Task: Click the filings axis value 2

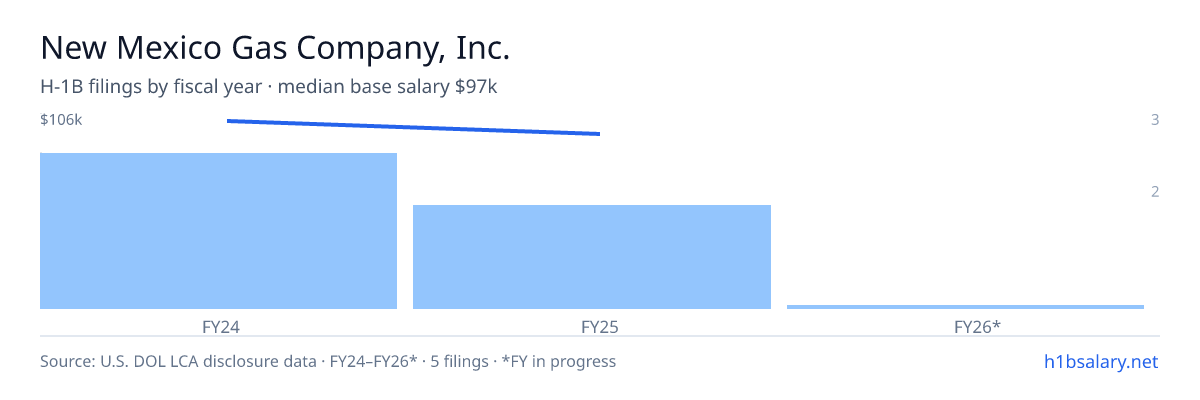Action: [1155, 192]
